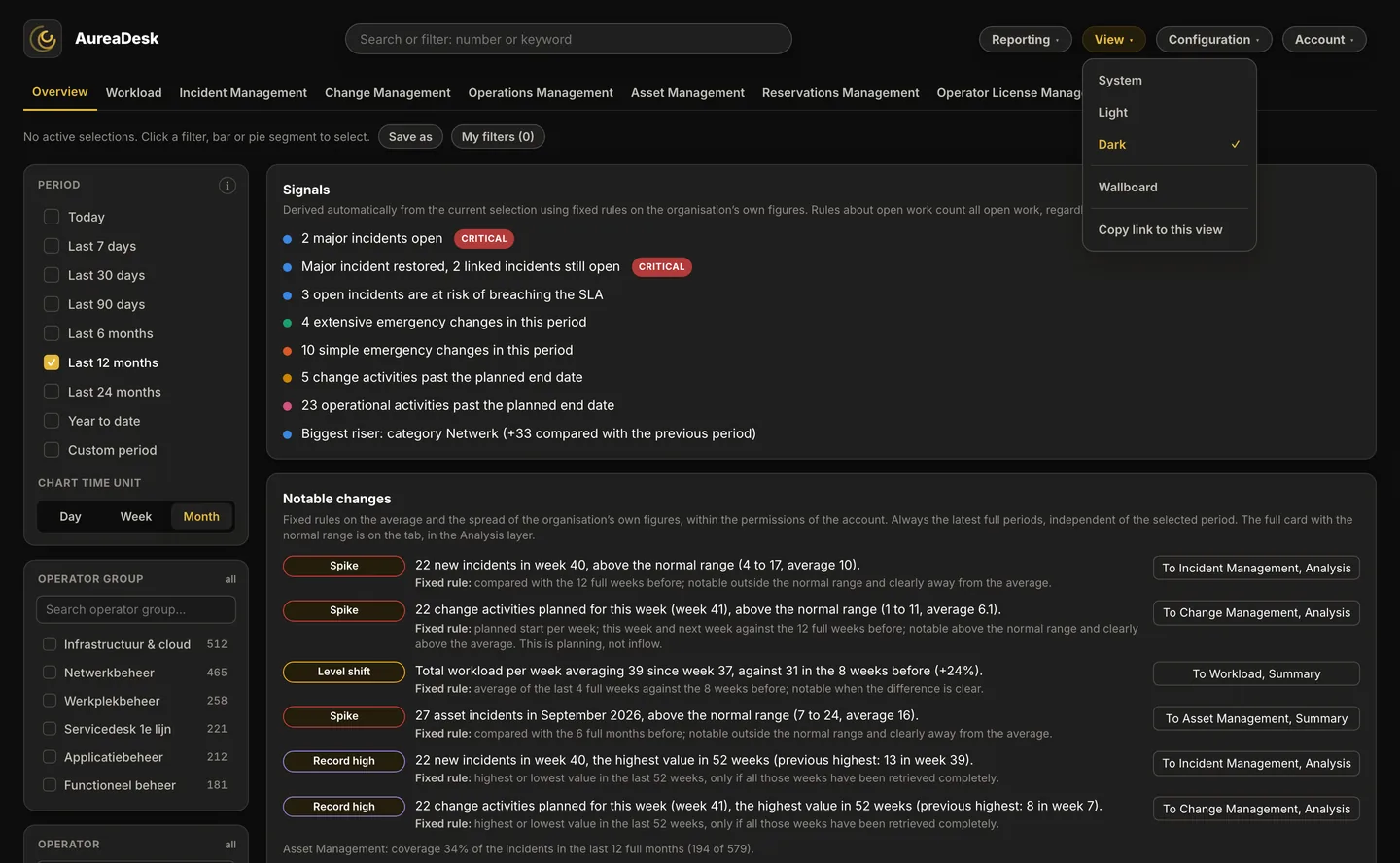Uncheck the Last 12 months checkbox
Screen dimensions: 1400x863
[52, 362]
